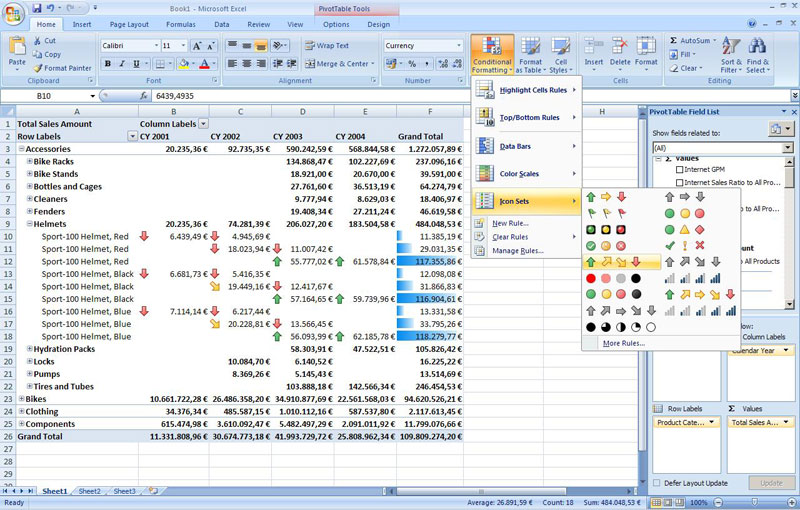The height and width of the screenshot is (510, 800).
Task: Open the Data Bars submenu
Action: (527, 146)
